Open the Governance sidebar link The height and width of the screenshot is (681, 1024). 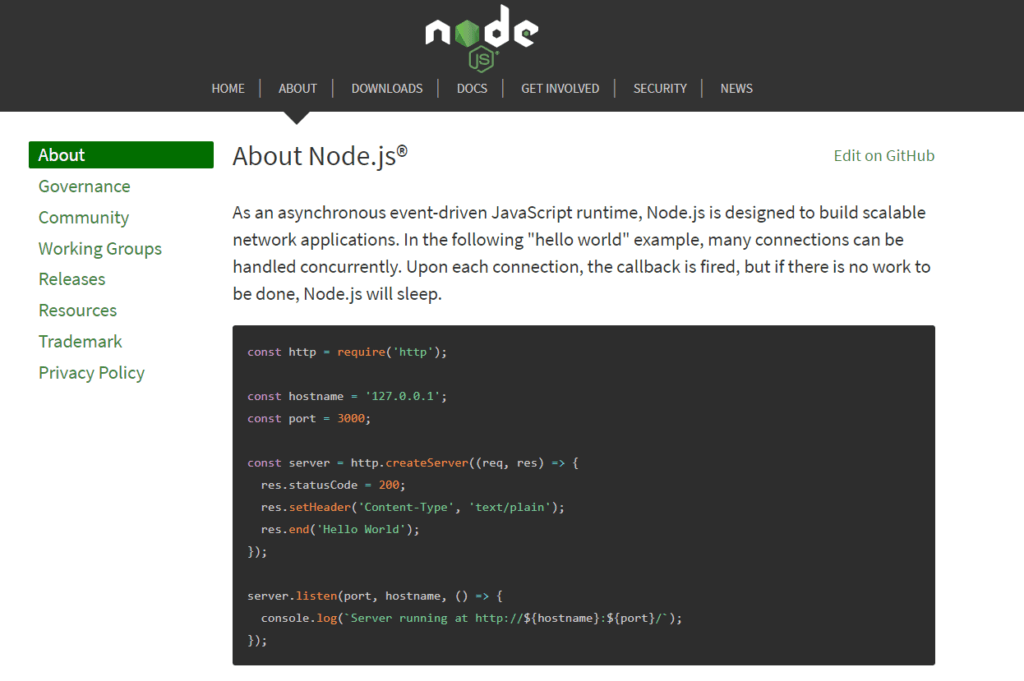[84, 186]
